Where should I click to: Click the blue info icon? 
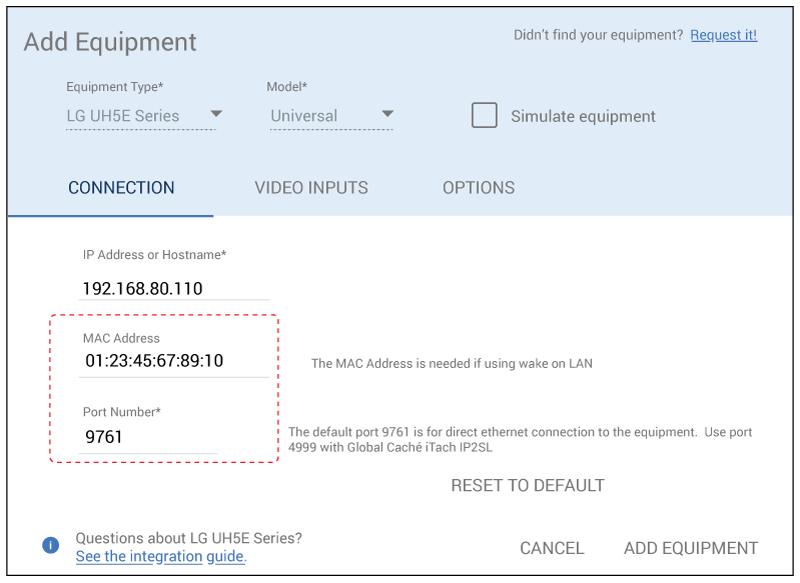coord(50,545)
